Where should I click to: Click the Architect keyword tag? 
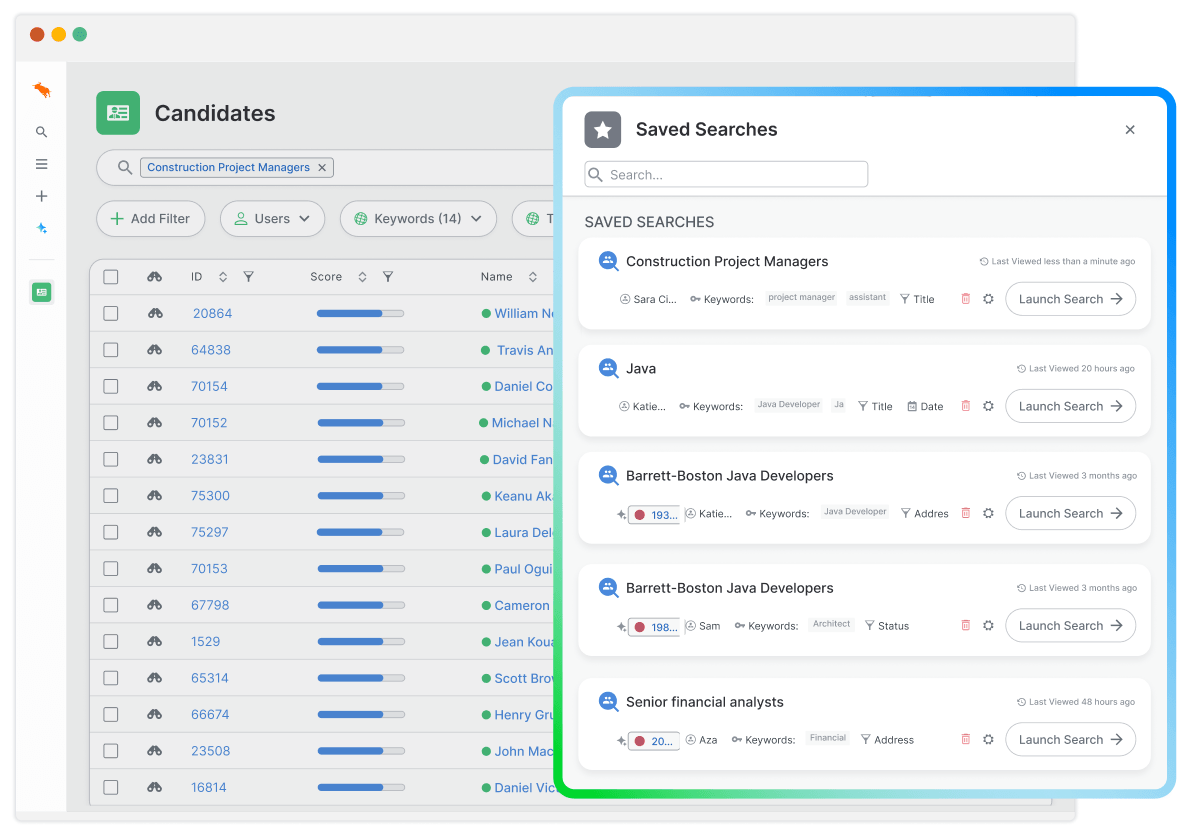click(831, 624)
